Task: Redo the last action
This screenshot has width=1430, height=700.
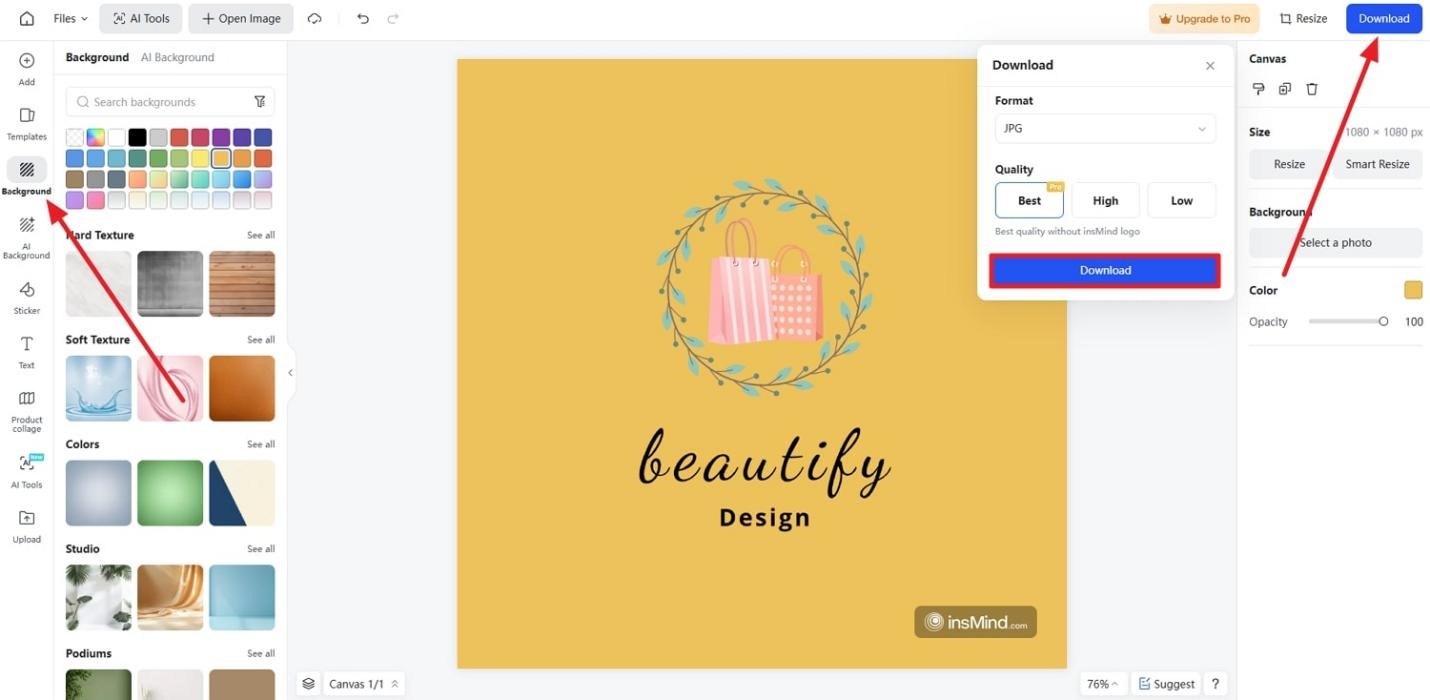Action: coord(393,18)
